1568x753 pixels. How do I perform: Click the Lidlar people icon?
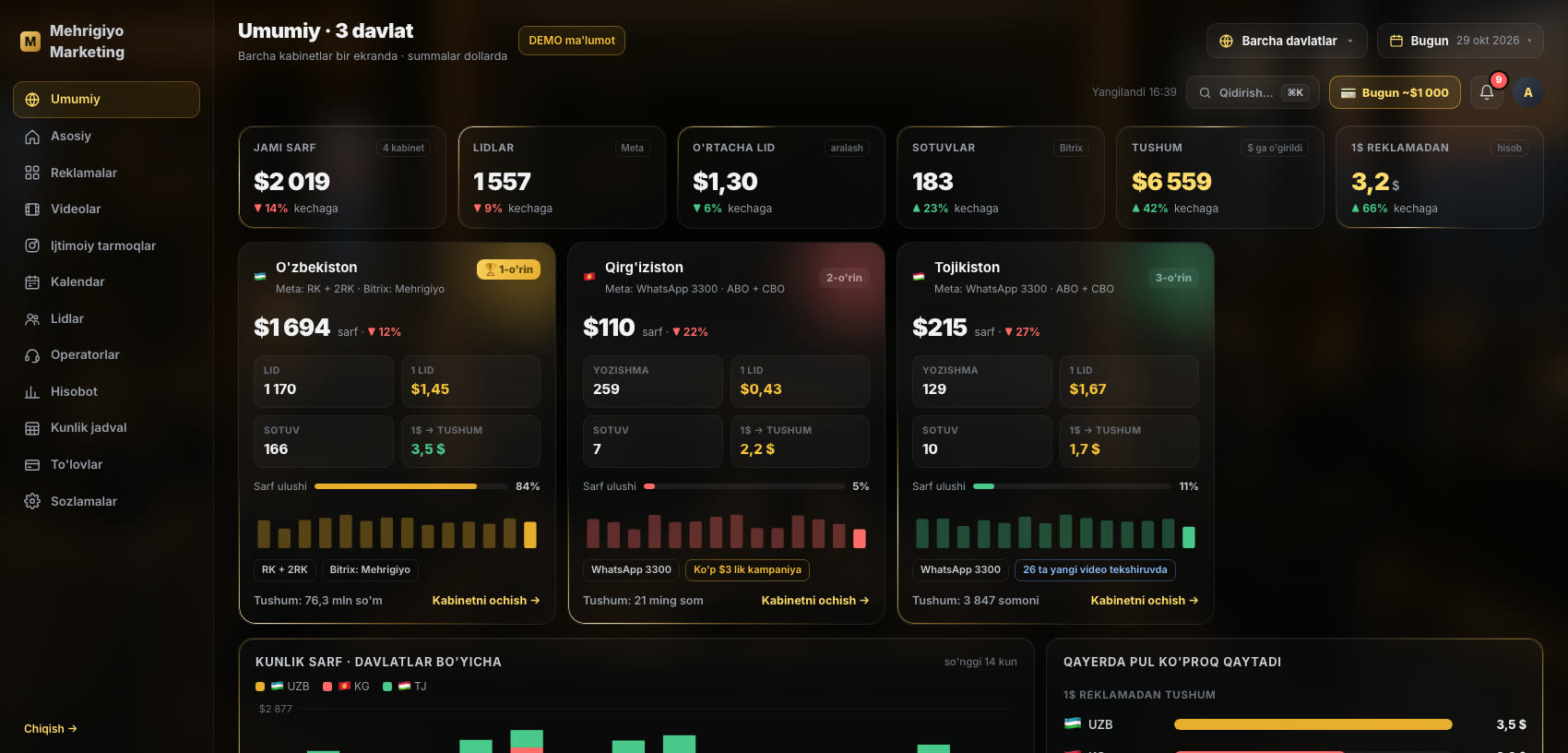point(32,319)
